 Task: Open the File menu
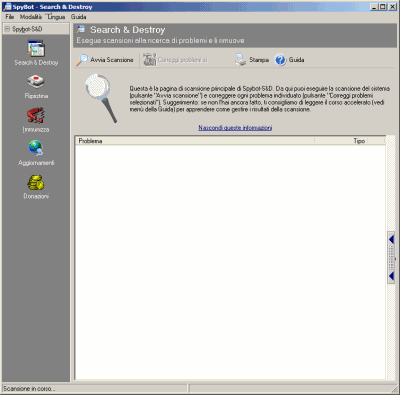pos(10,17)
